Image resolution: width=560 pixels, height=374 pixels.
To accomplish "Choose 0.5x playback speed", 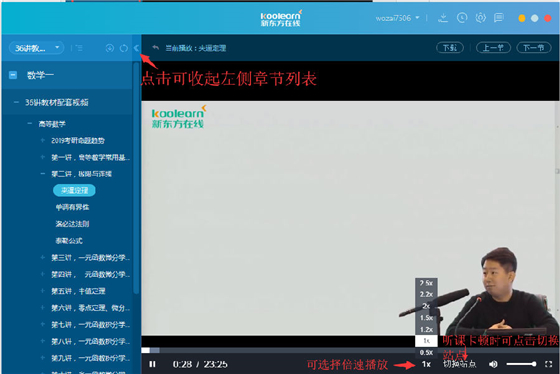I will 426,353.
